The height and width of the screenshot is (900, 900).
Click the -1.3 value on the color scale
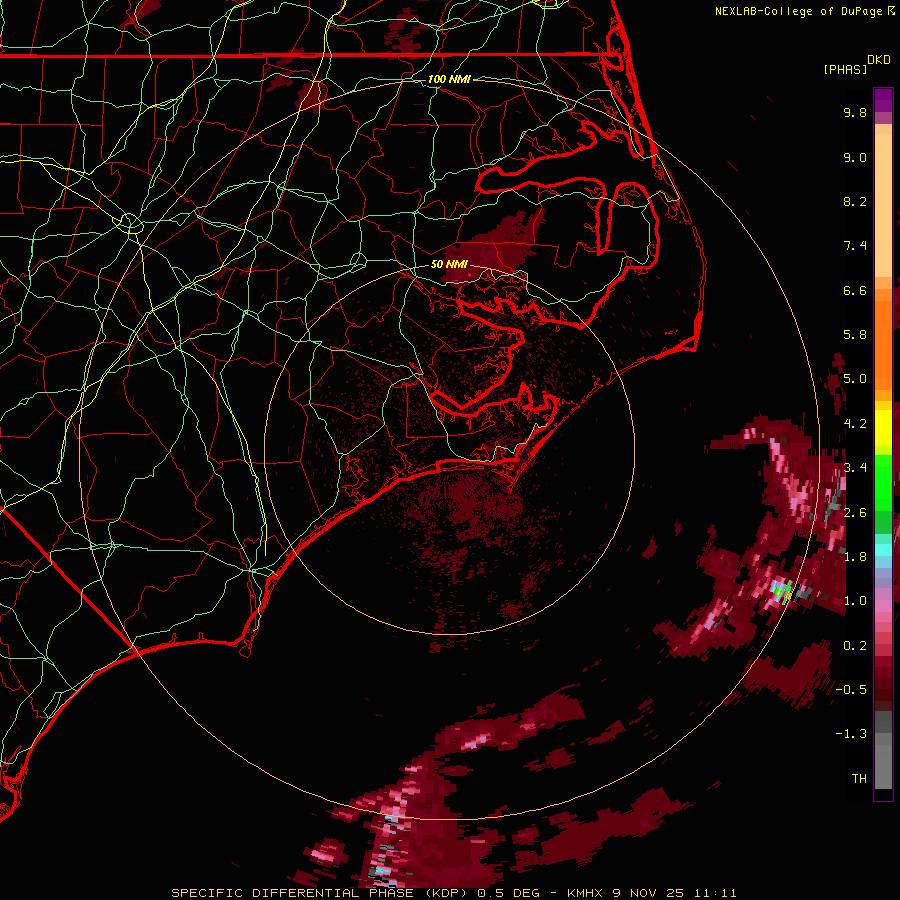click(x=851, y=734)
